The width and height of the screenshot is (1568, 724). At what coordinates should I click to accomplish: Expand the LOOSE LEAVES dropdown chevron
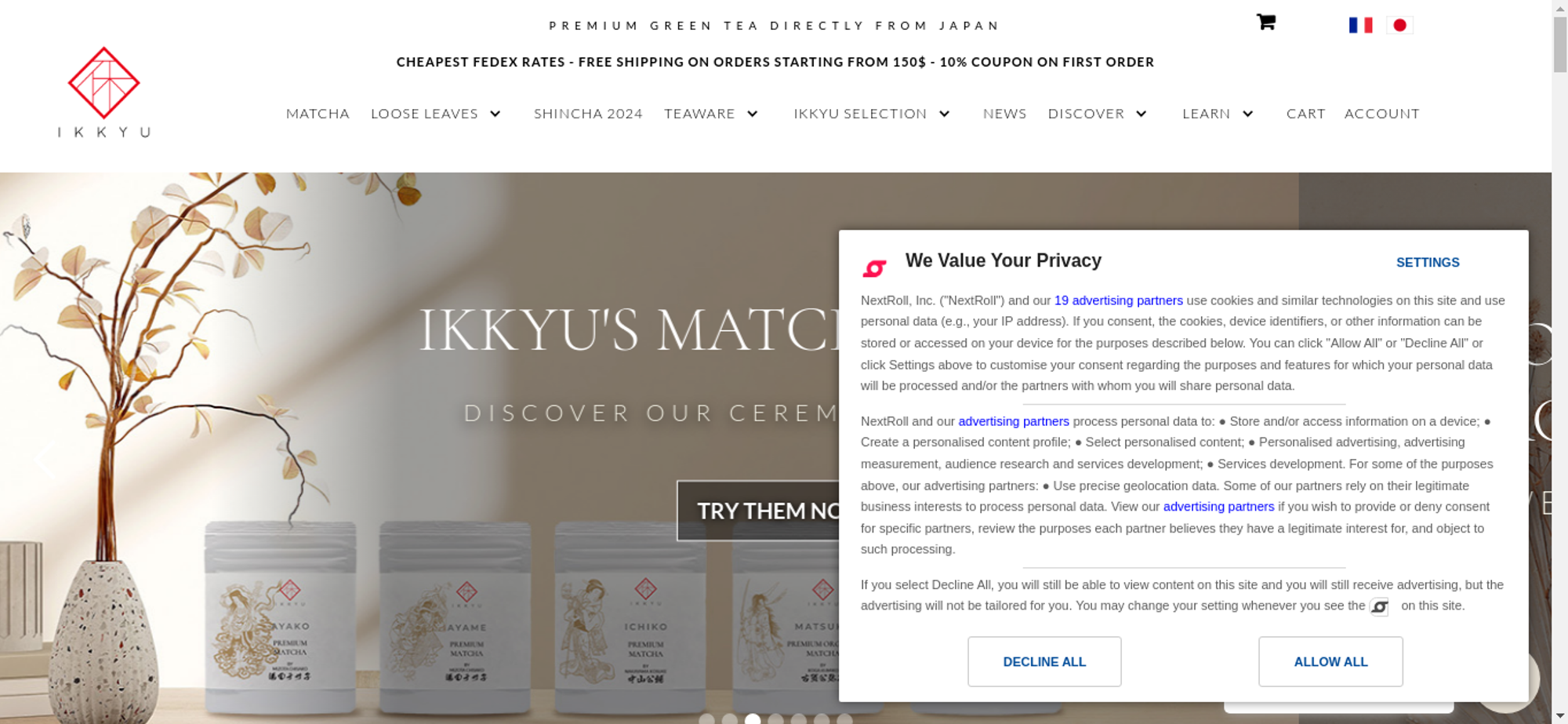click(x=495, y=114)
